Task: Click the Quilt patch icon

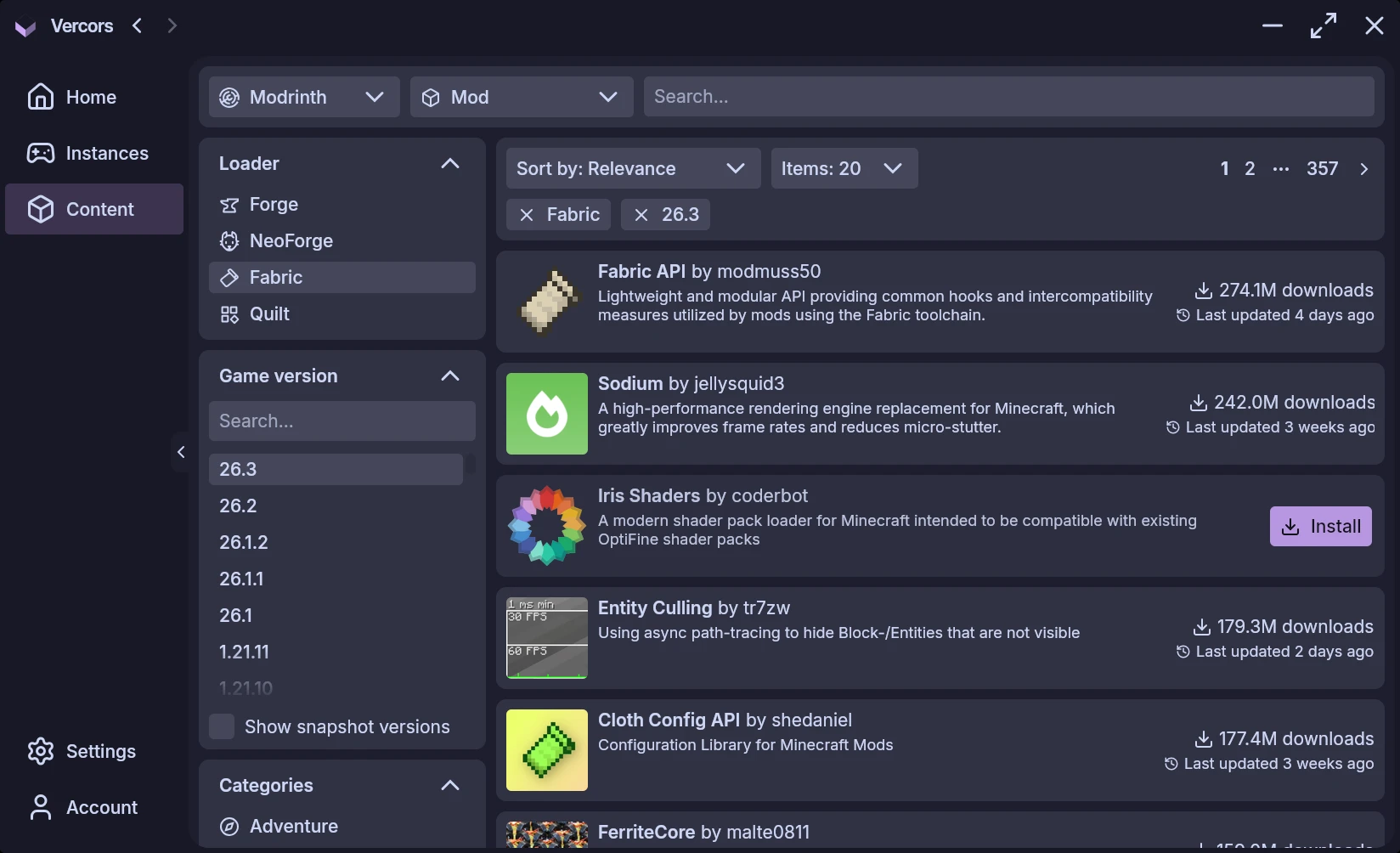Action: pos(229,314)
